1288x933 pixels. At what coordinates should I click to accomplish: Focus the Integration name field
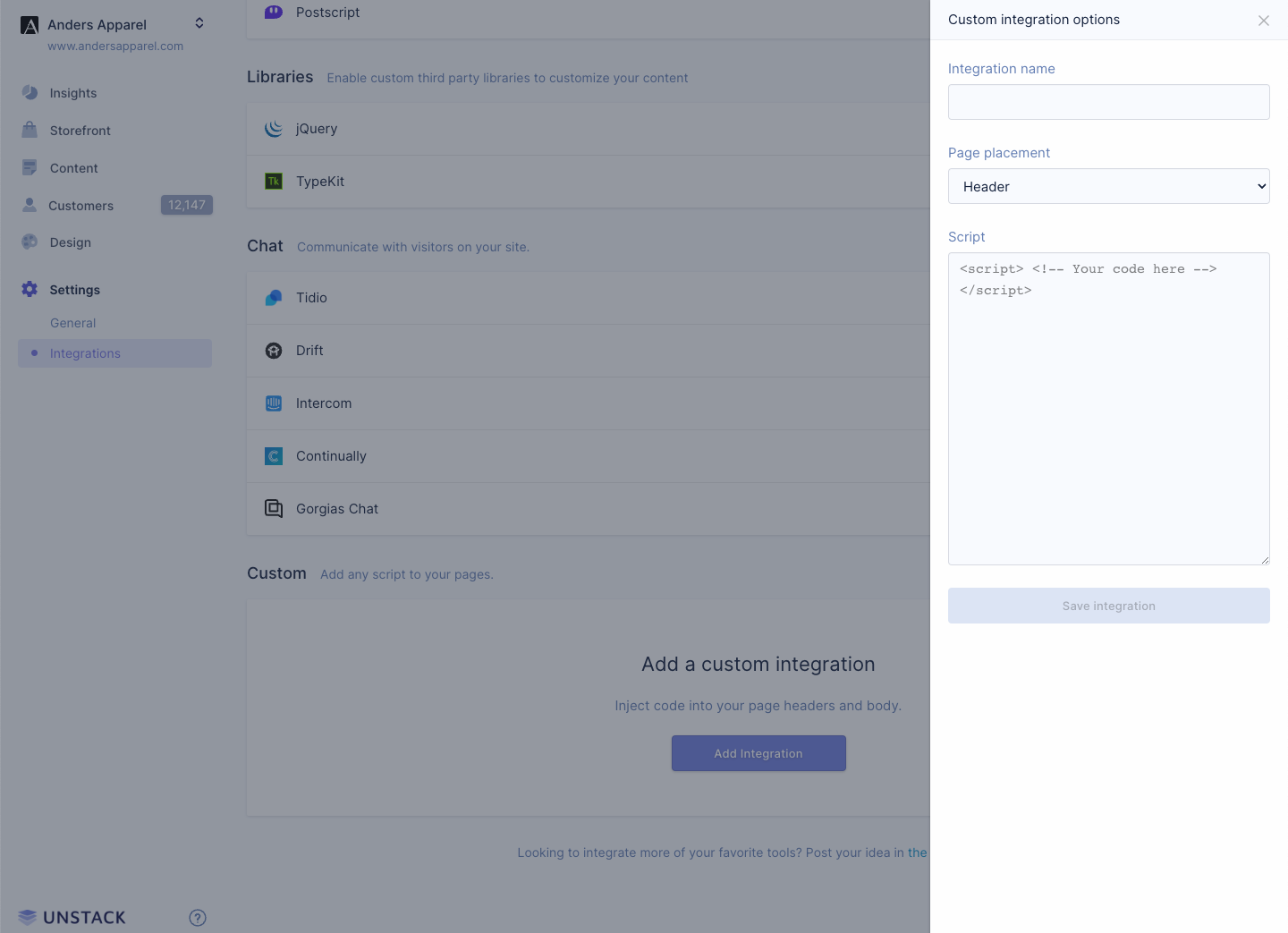point(1108,102)
